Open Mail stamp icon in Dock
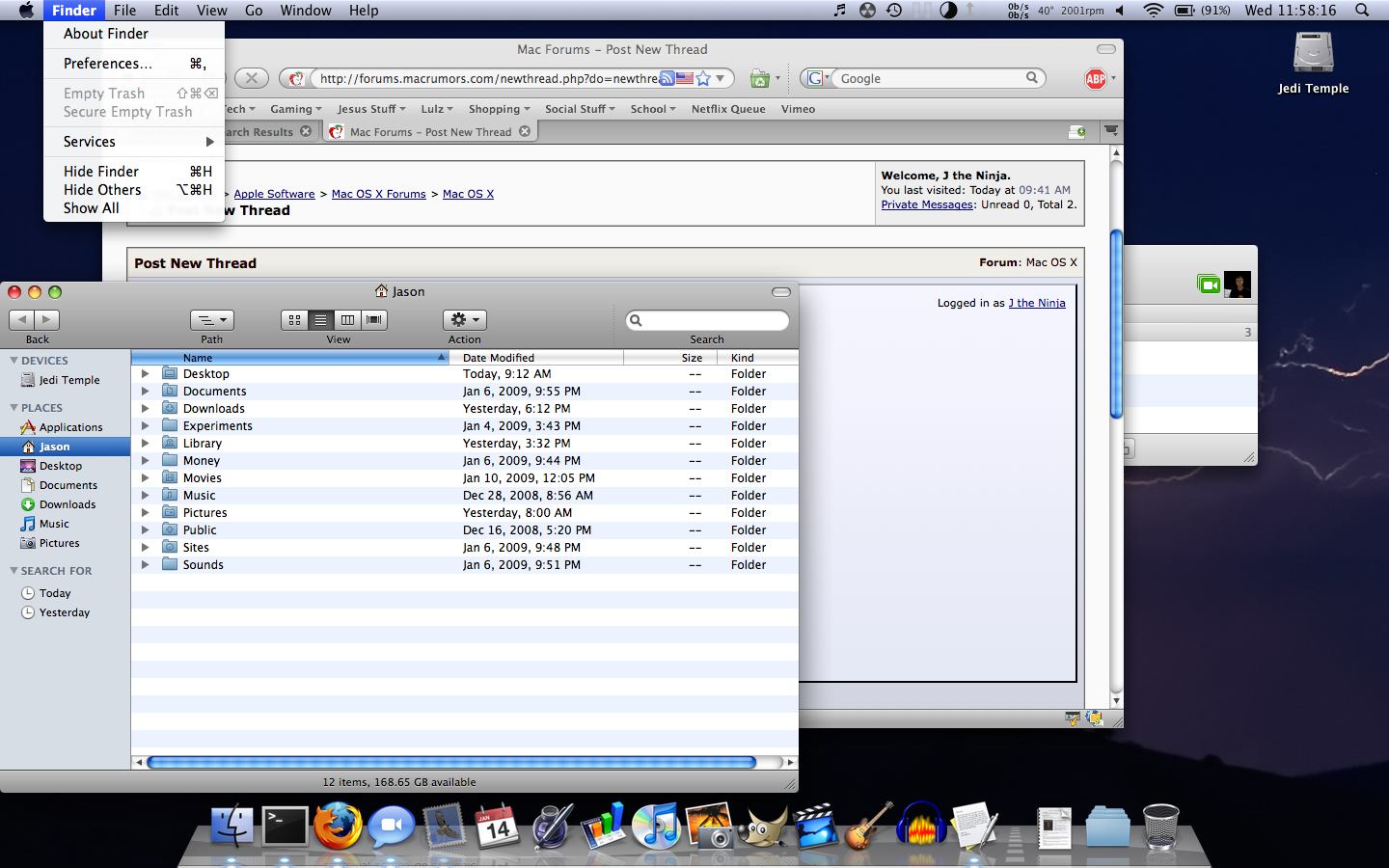 coord(445,827)
